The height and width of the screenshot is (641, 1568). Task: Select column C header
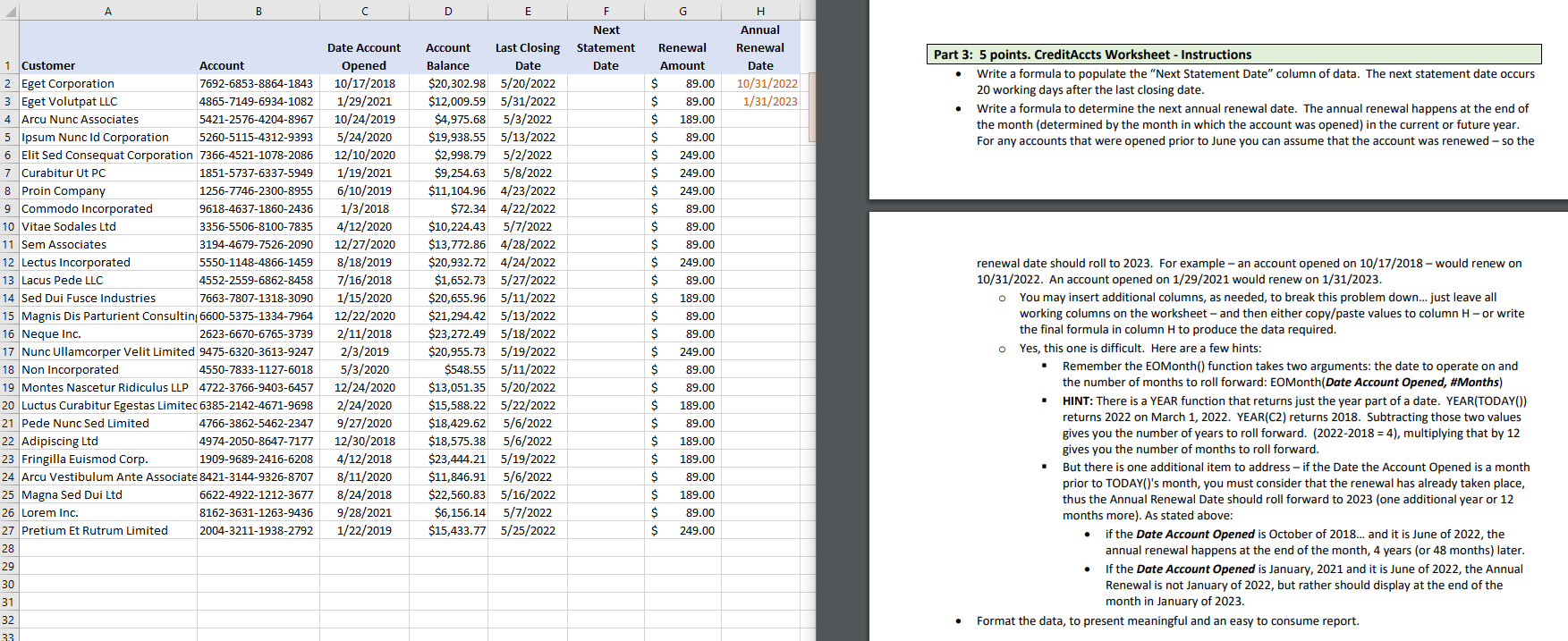point(364,11)
